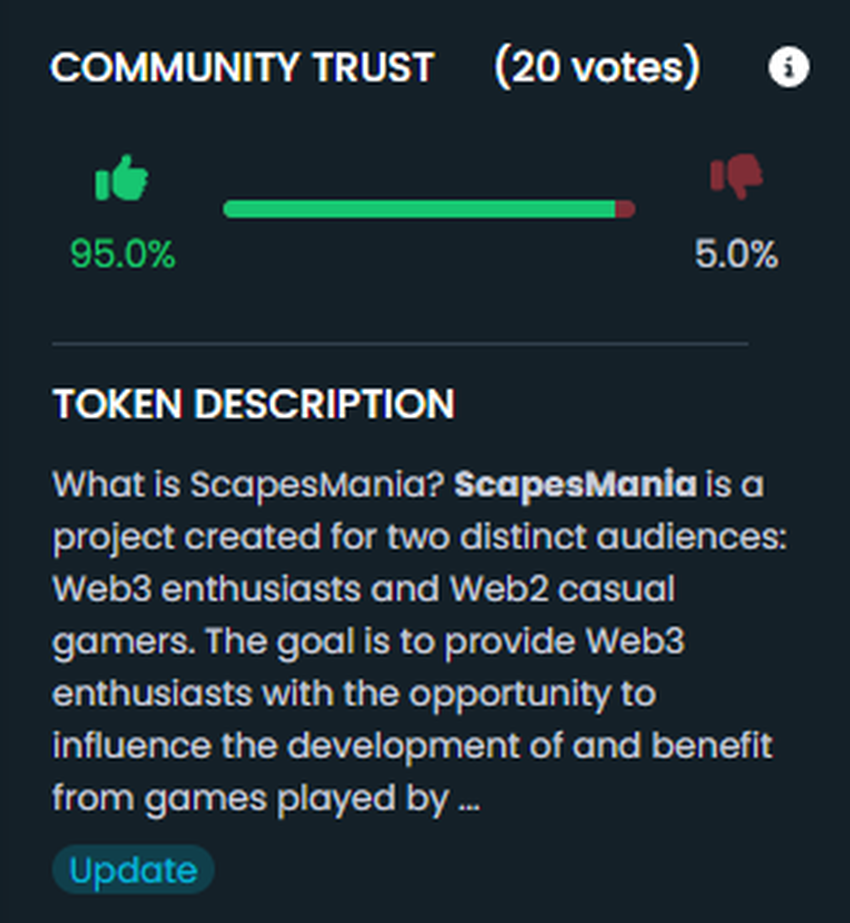Click the red end of trust bar

point(625,209)
